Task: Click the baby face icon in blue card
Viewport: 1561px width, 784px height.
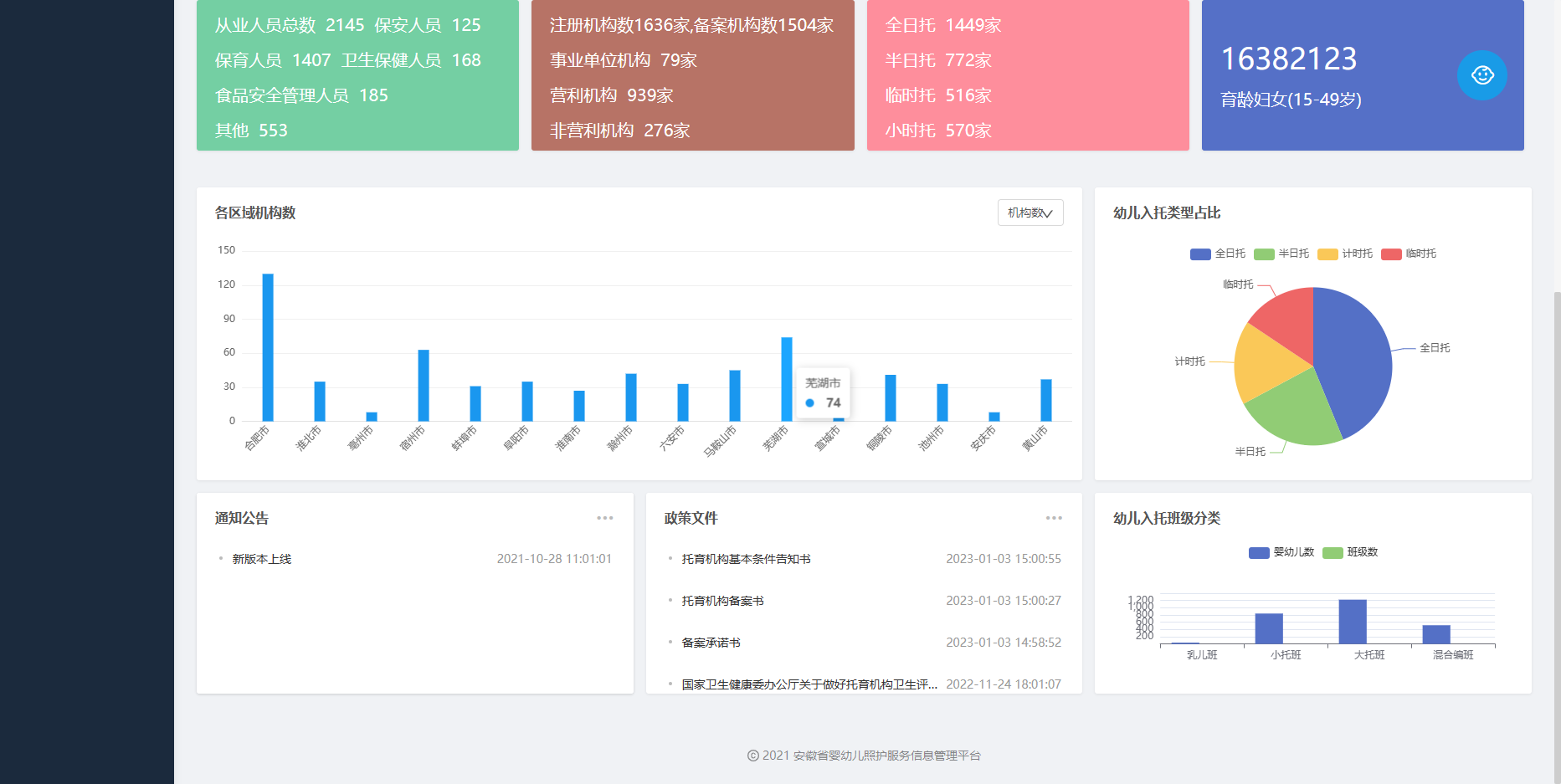Action: [1481, 75]
